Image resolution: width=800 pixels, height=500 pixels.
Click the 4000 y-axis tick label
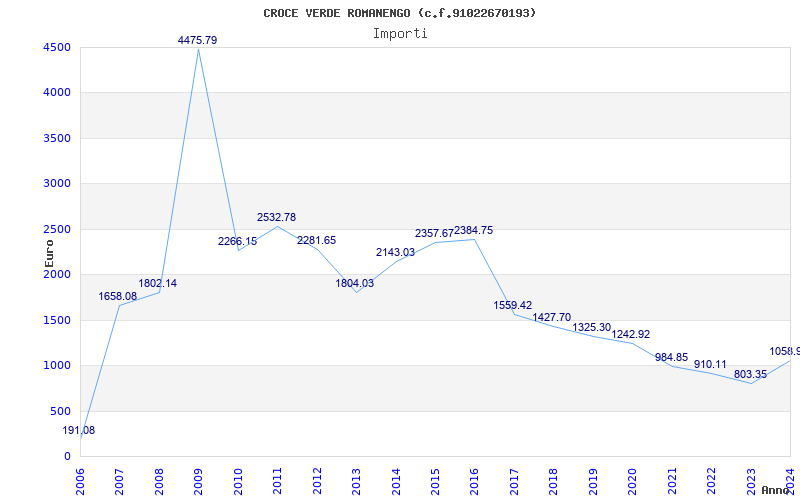[57, 93]
